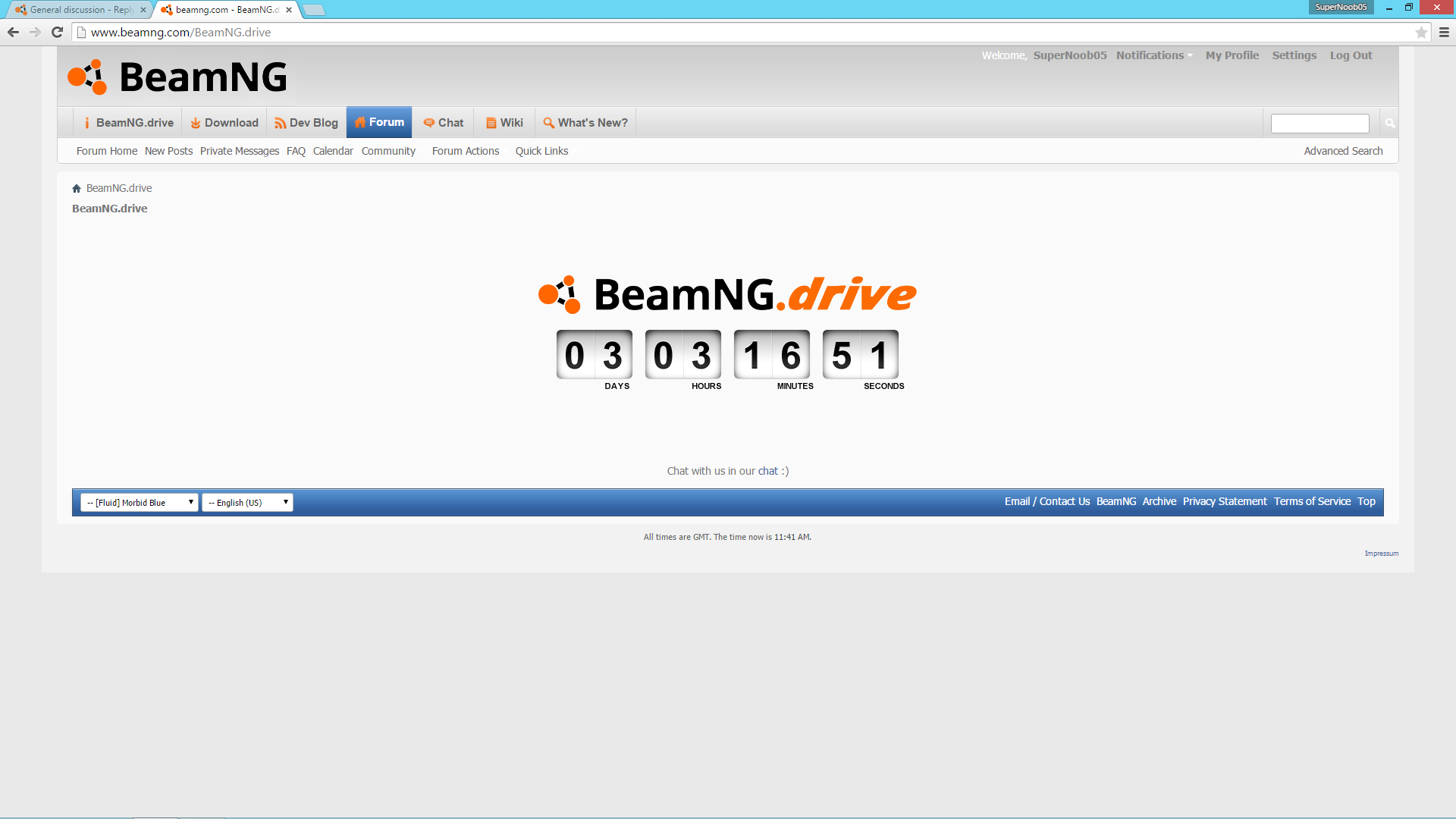The height and width of the screenshot is (819, 1456).
Task: Open My Profile link
Action: tap(1232, 55)
